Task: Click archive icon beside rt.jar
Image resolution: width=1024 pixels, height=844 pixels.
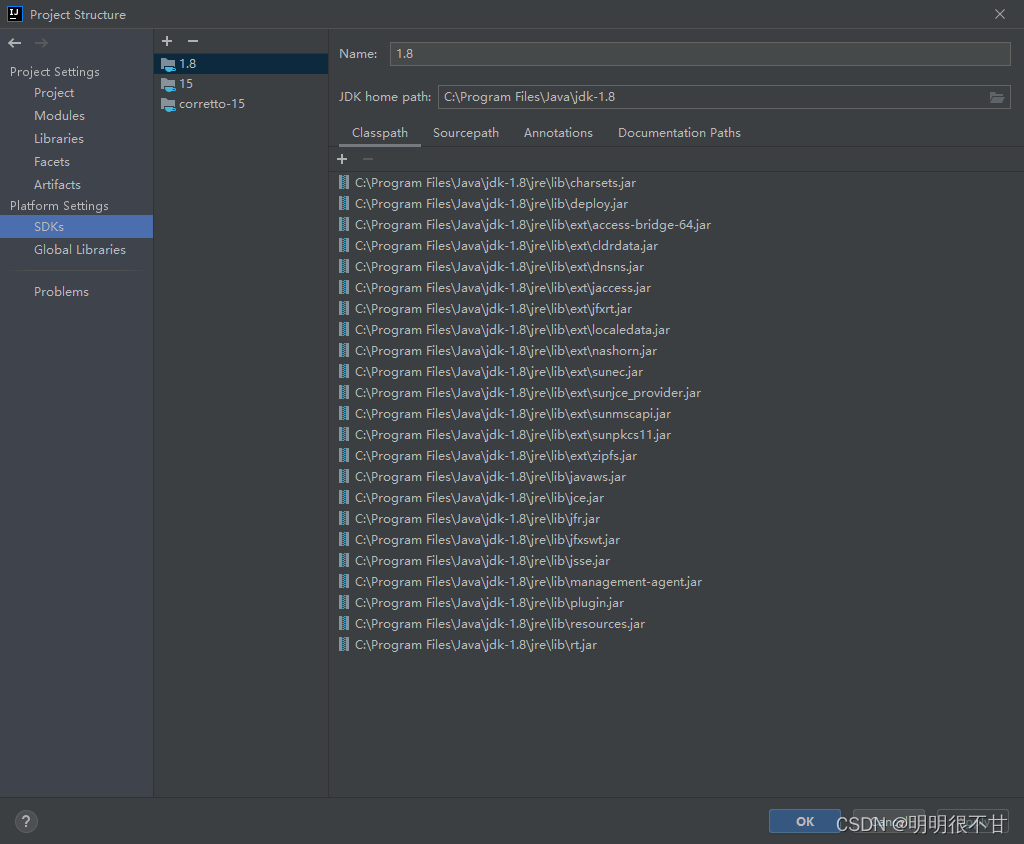Action: pos(344,645)
